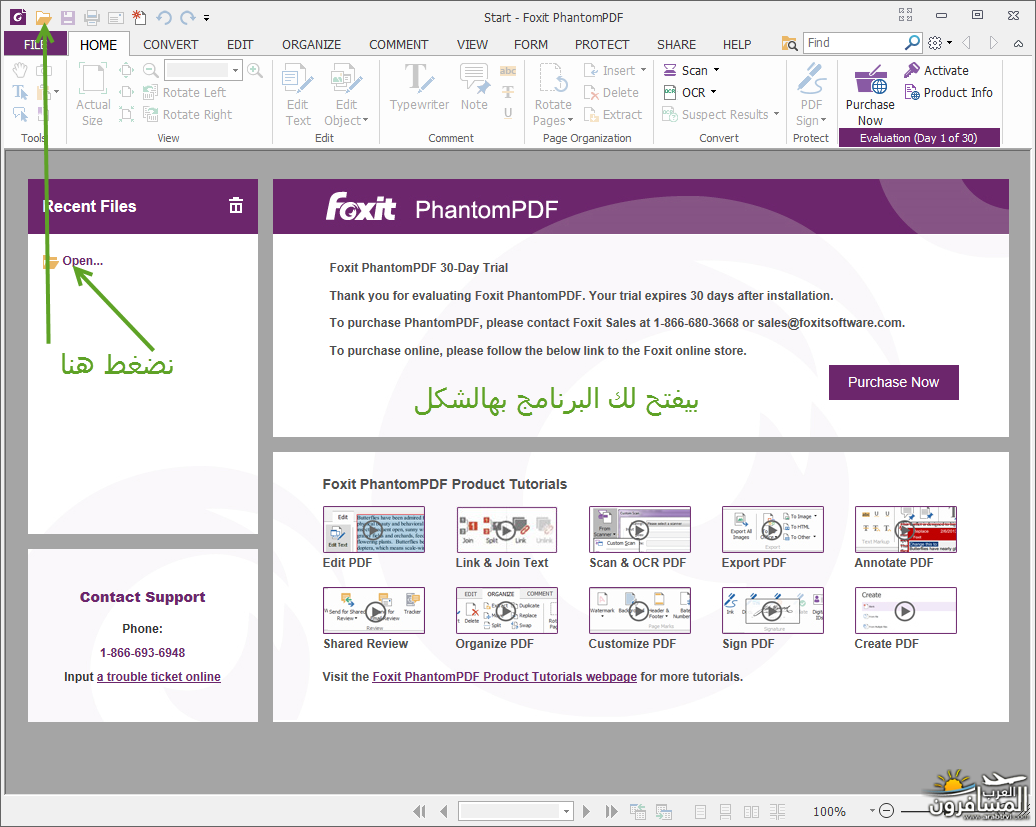
Task: Choose the Typewriter tool
Action: pyautogui.click(x=419, y=87)
